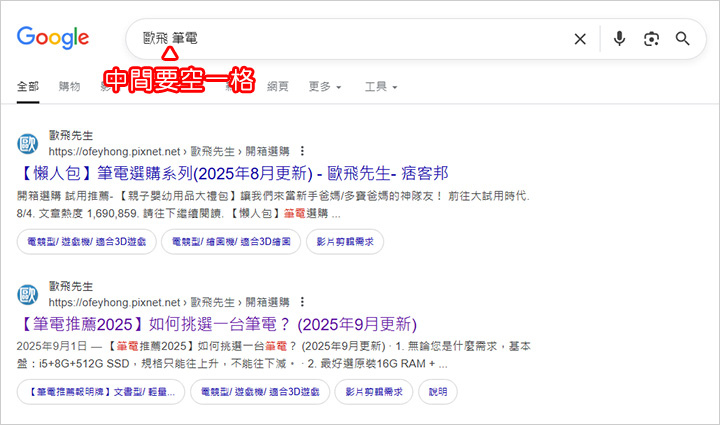
Task: Open the 說明 chip
Action: tap(438, 392)
